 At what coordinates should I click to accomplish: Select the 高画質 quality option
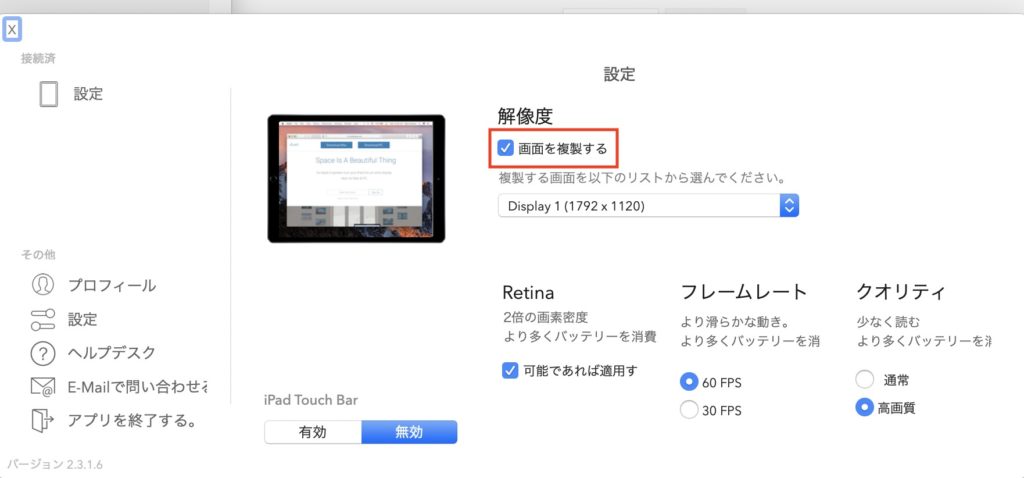tap(865, 408)
